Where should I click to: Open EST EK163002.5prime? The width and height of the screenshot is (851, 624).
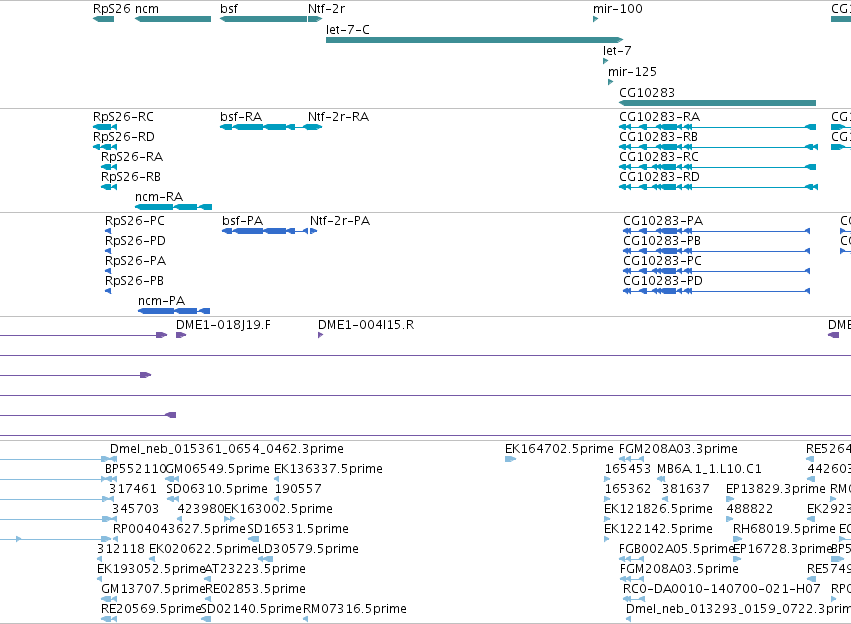[x=278, y=509]
